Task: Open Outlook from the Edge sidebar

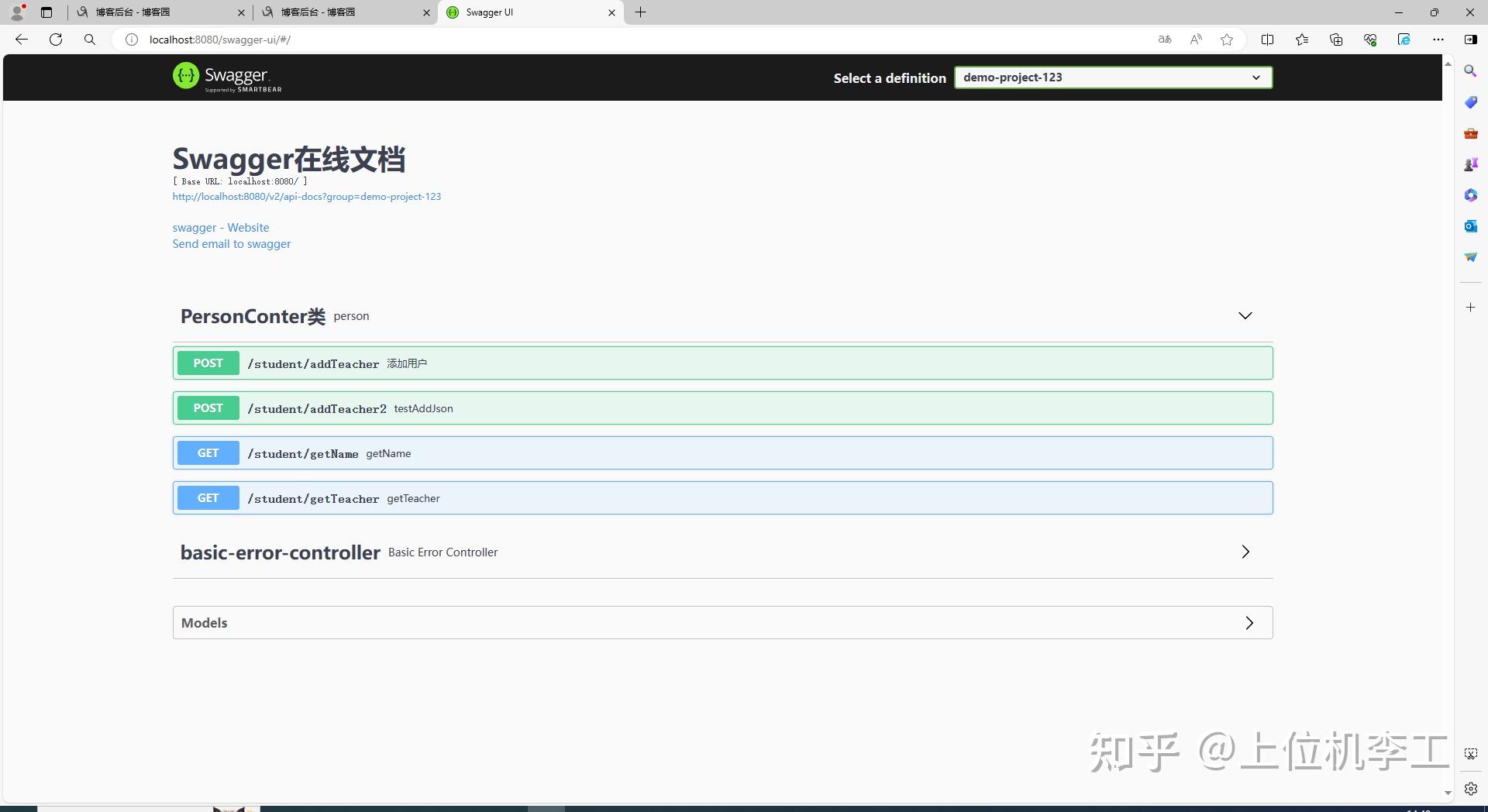Action: coord(1470,225)
